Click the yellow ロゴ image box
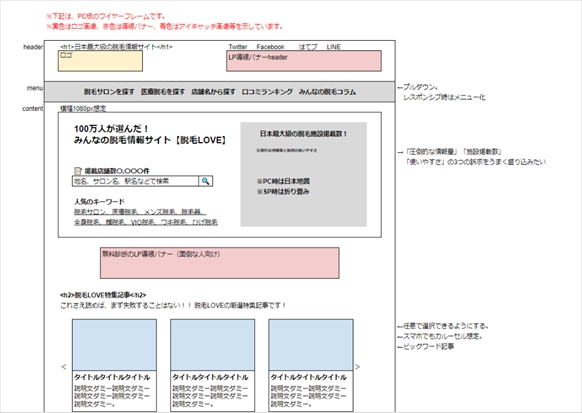The image size is (582, 413). point(100,61)
